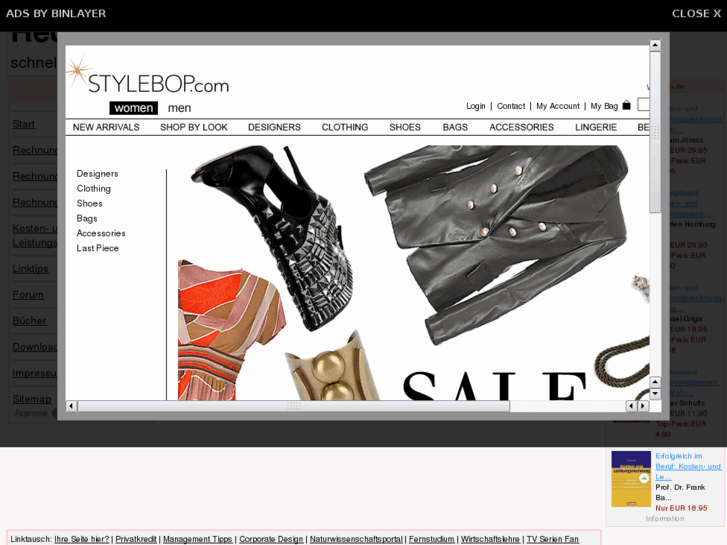Viewport: 727px width, 545px height.
Task: Select Last Piece in the left sidebar
Action: coord(97,248)
